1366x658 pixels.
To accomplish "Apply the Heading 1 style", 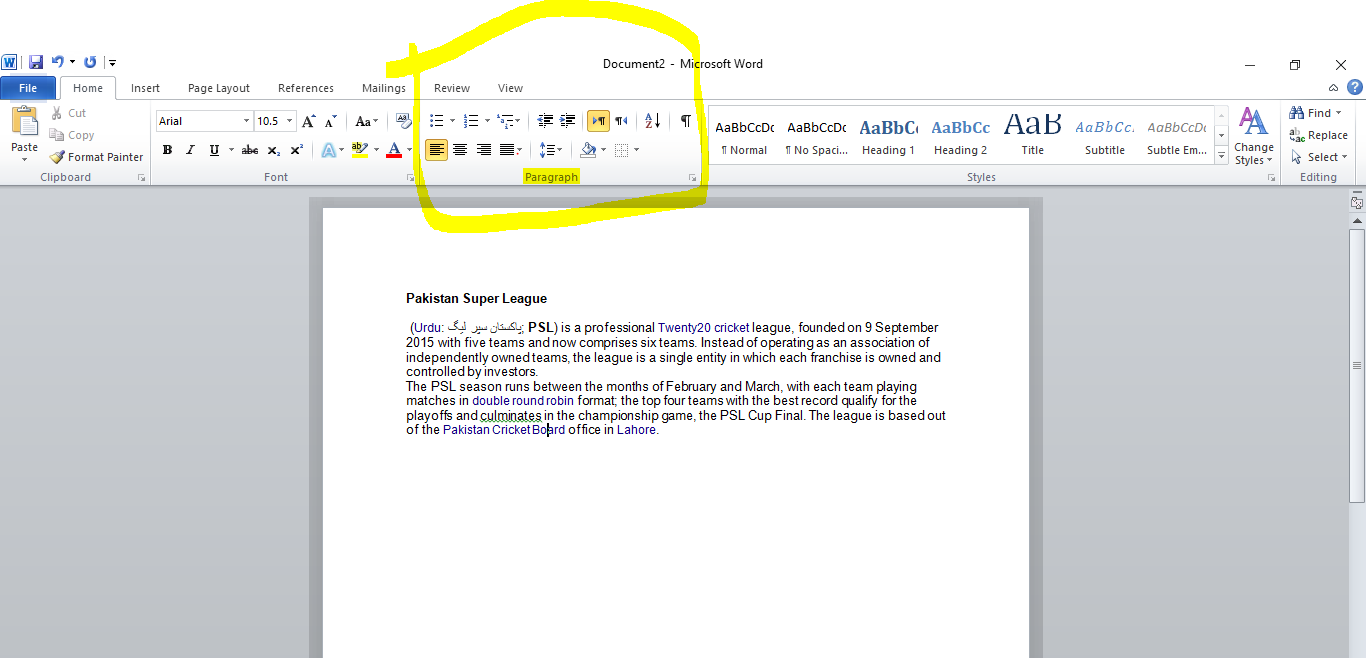I will click(888, 133).
